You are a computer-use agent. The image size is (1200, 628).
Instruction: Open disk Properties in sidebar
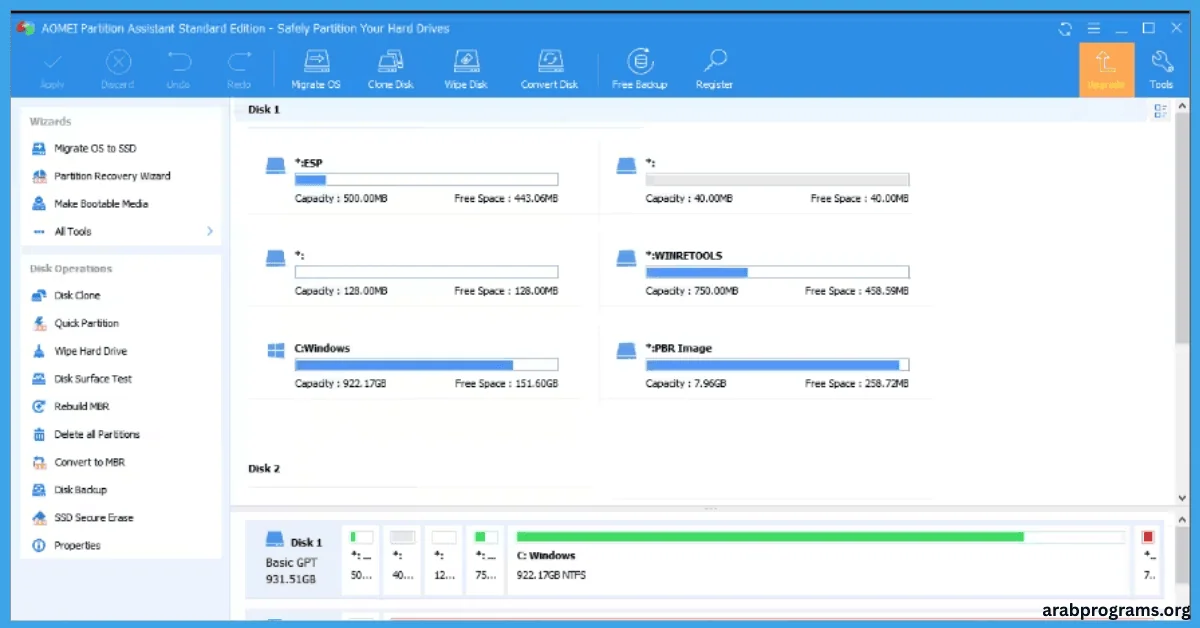point(66,546)
